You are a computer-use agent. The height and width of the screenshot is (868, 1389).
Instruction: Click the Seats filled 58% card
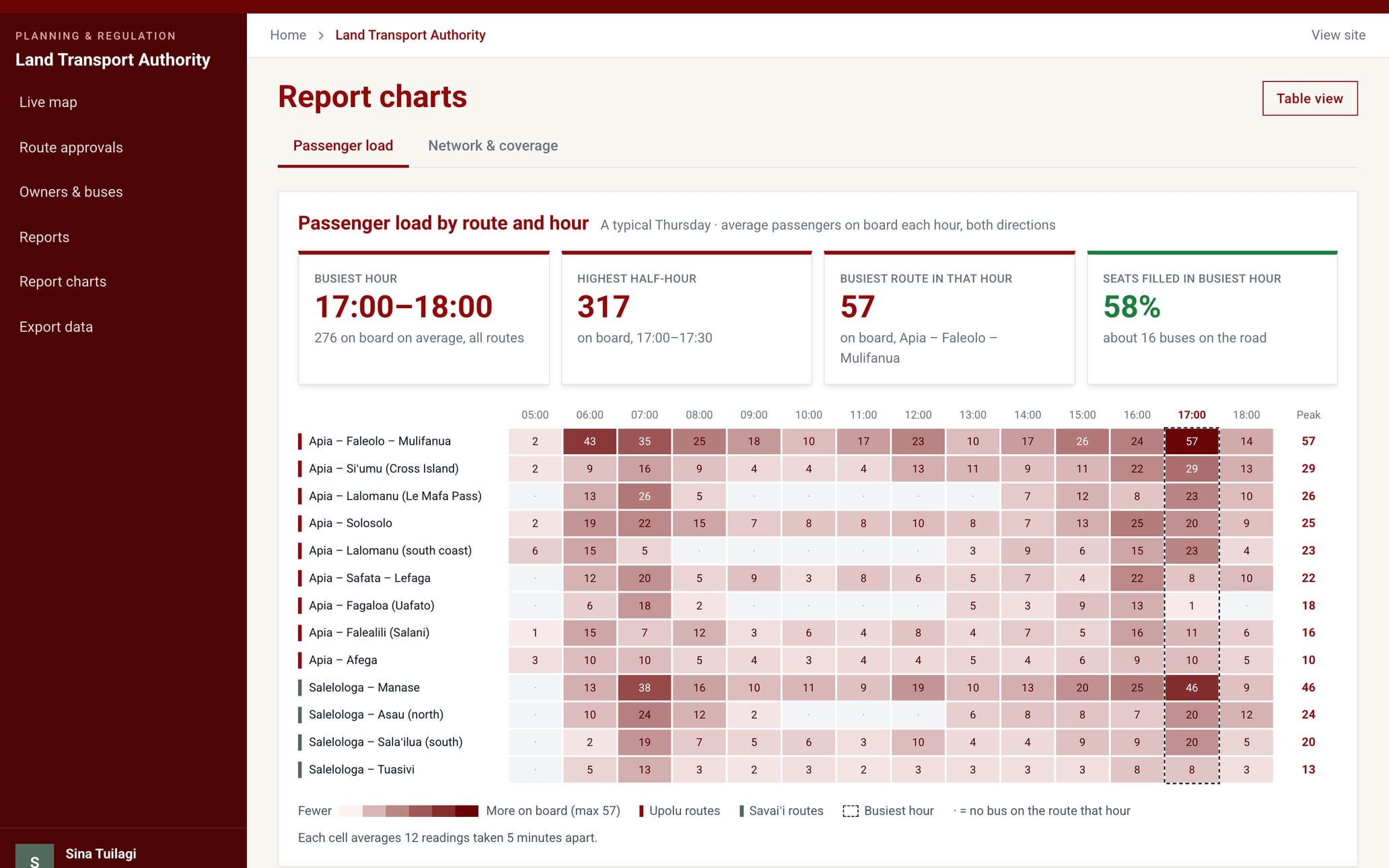tap(1212, 318)
